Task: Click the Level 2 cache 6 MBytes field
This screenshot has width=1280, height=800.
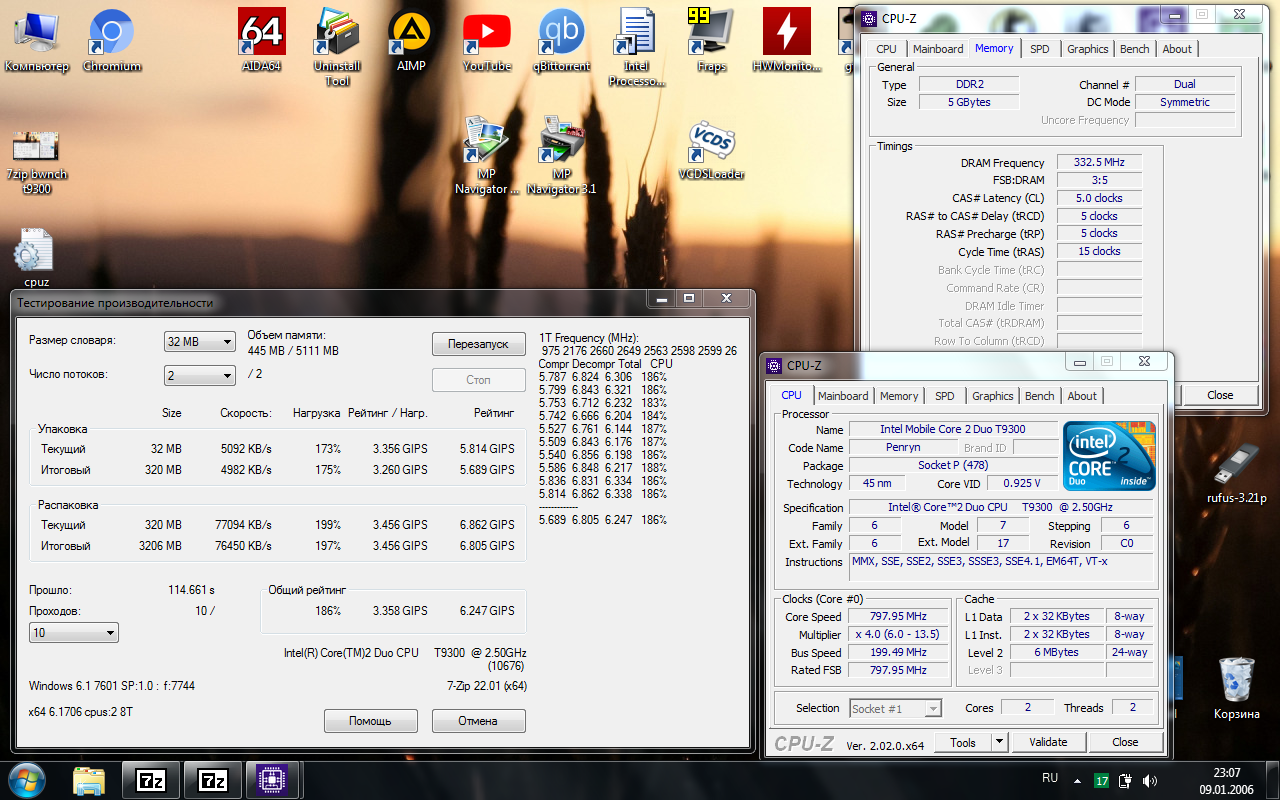Action: point(1057,652)
